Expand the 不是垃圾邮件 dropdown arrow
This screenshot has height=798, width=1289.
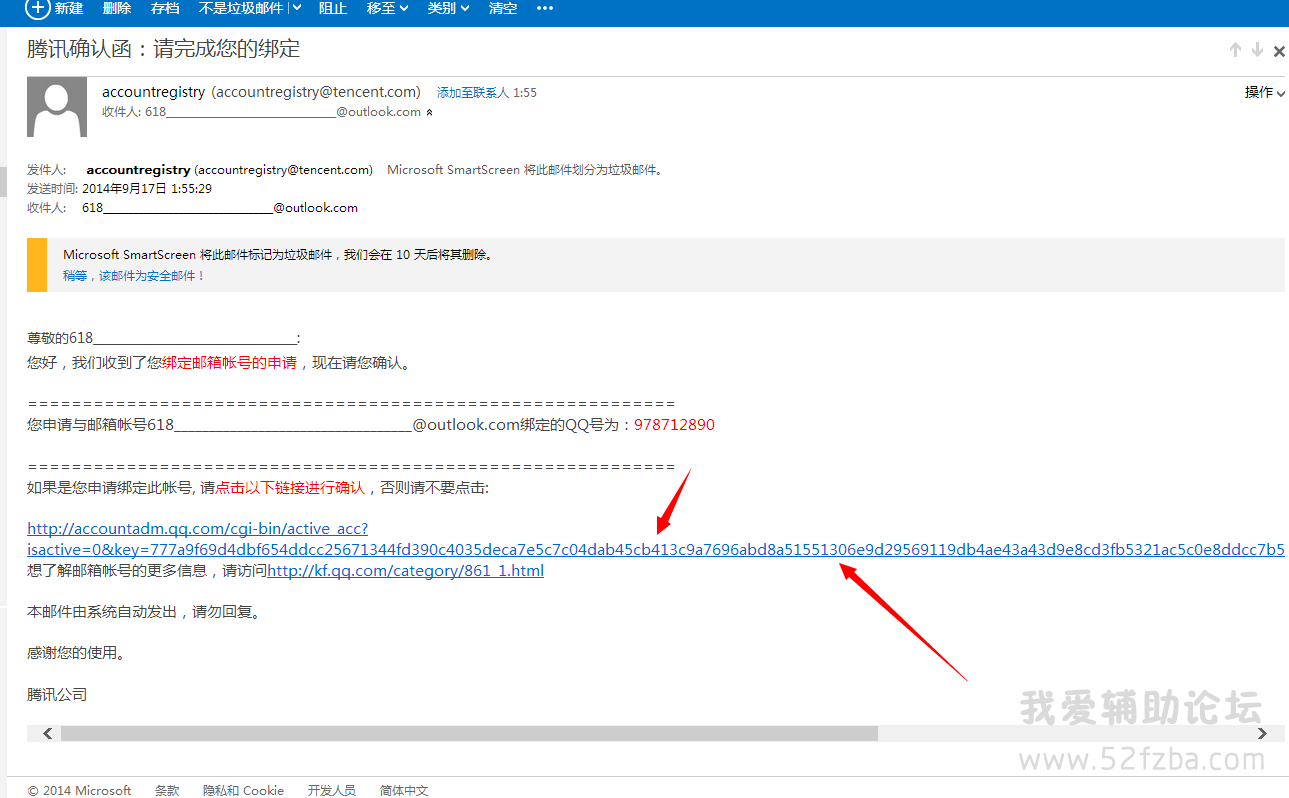pyautogui.click(x=297, y=8)
